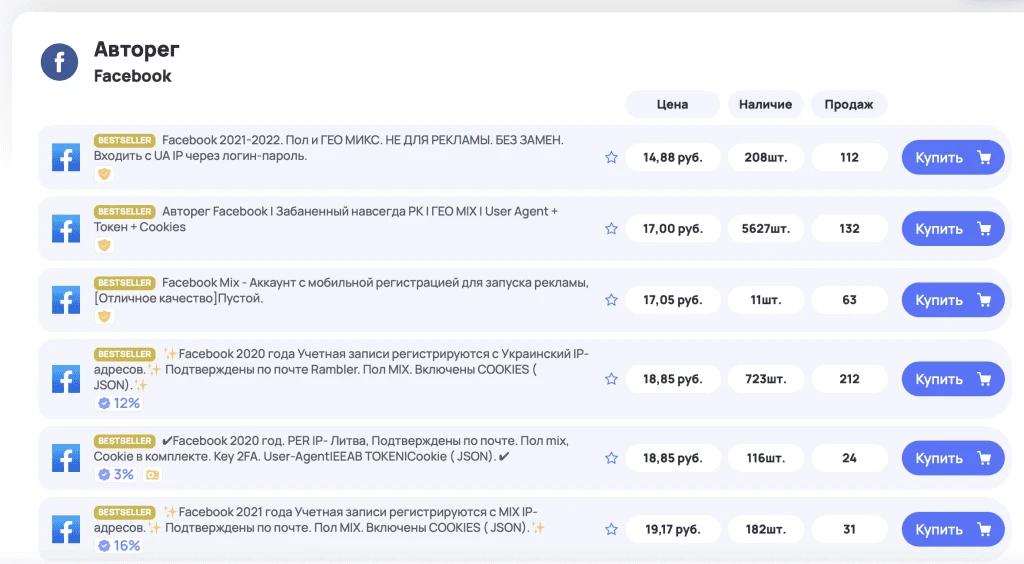Click stock value 182шт.

click(765, 529)
